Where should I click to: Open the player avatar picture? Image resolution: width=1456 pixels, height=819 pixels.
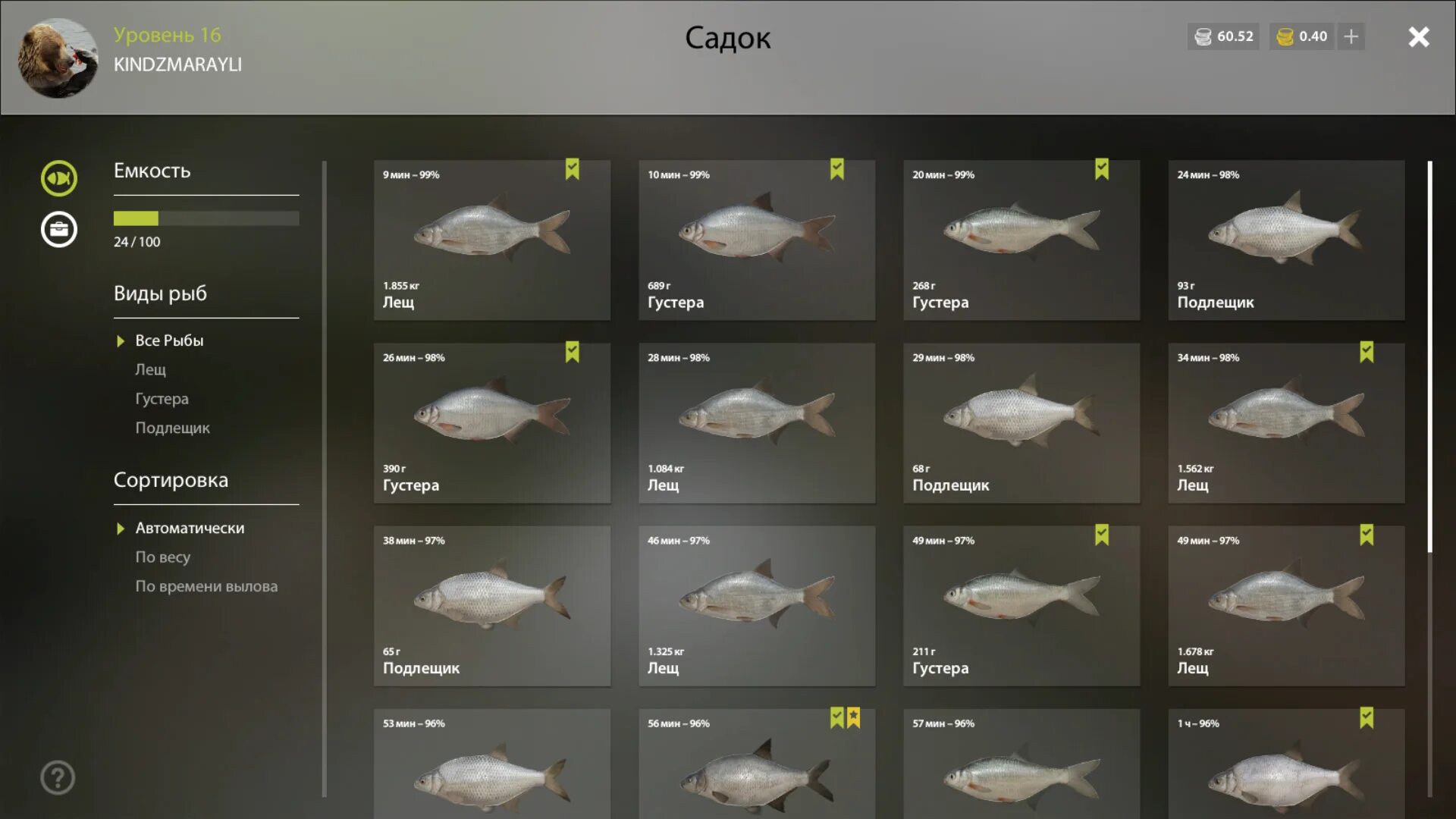58,58
